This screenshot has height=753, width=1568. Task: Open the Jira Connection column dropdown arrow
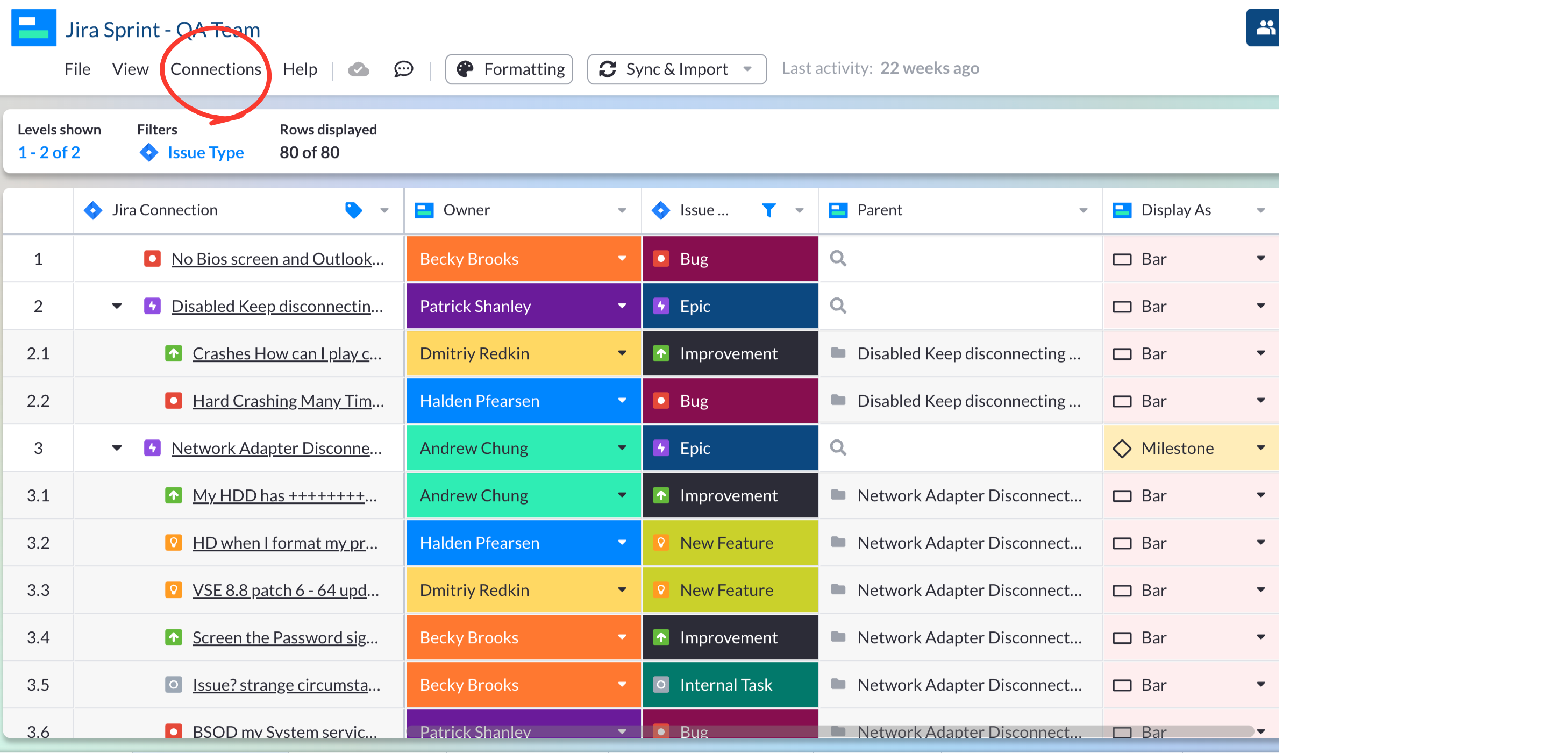(x=384, y=211)
